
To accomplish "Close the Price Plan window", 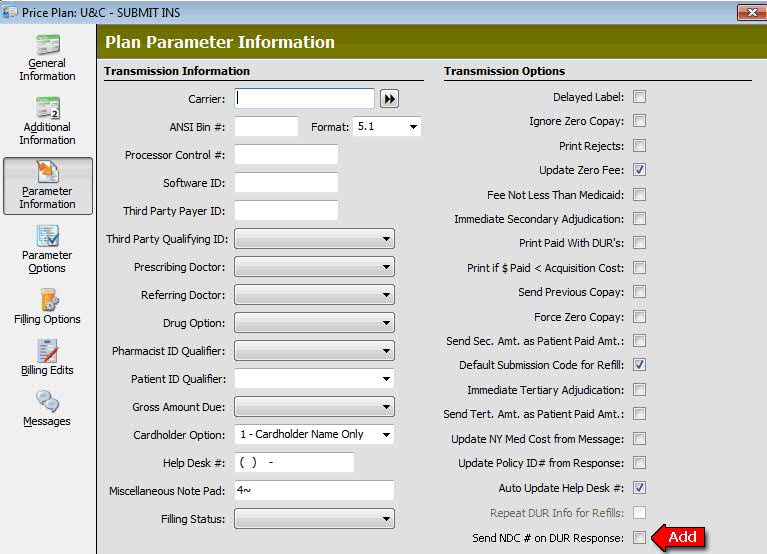I will pyautogui.click(x=752, y=12).
